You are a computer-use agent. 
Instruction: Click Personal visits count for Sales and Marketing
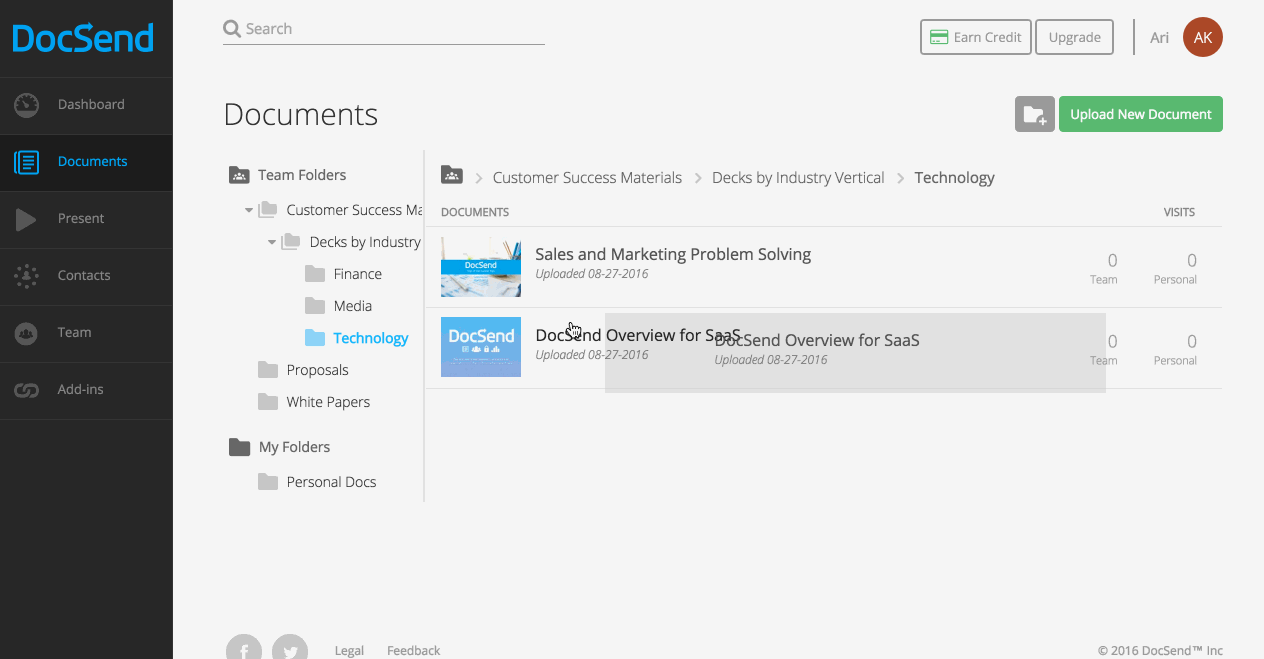pos(1192,260)
